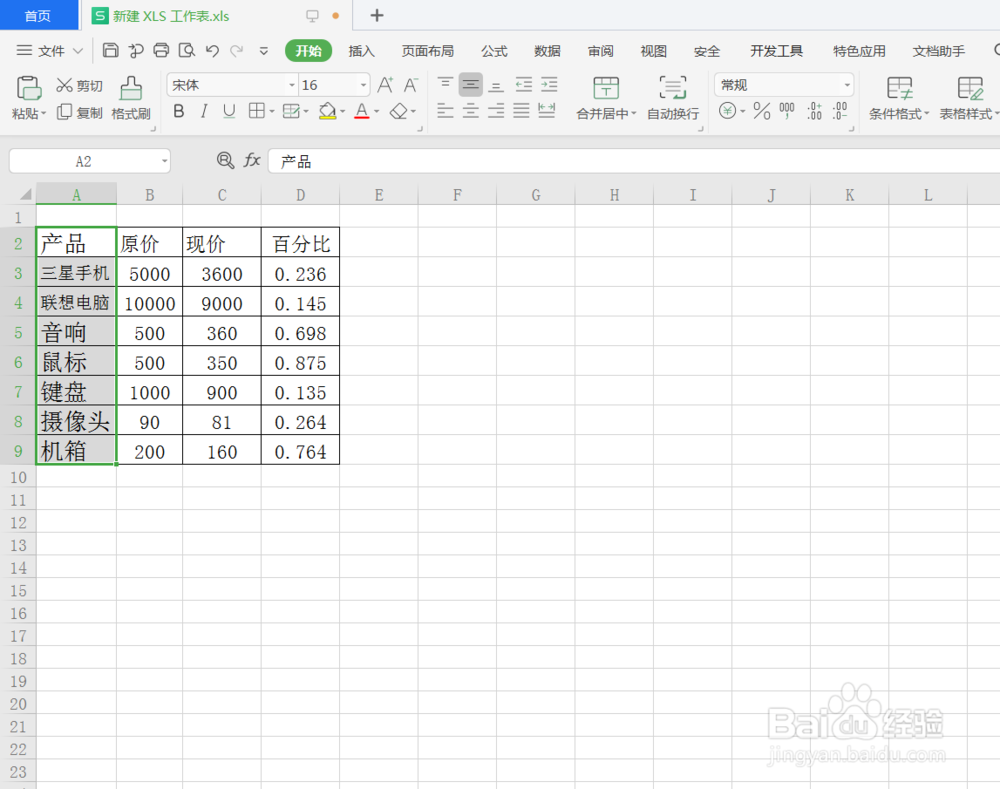This screenshot has width=1000, height=789.
Task: Switch to the 插入 ribbon tab
Action: [362, 51]
